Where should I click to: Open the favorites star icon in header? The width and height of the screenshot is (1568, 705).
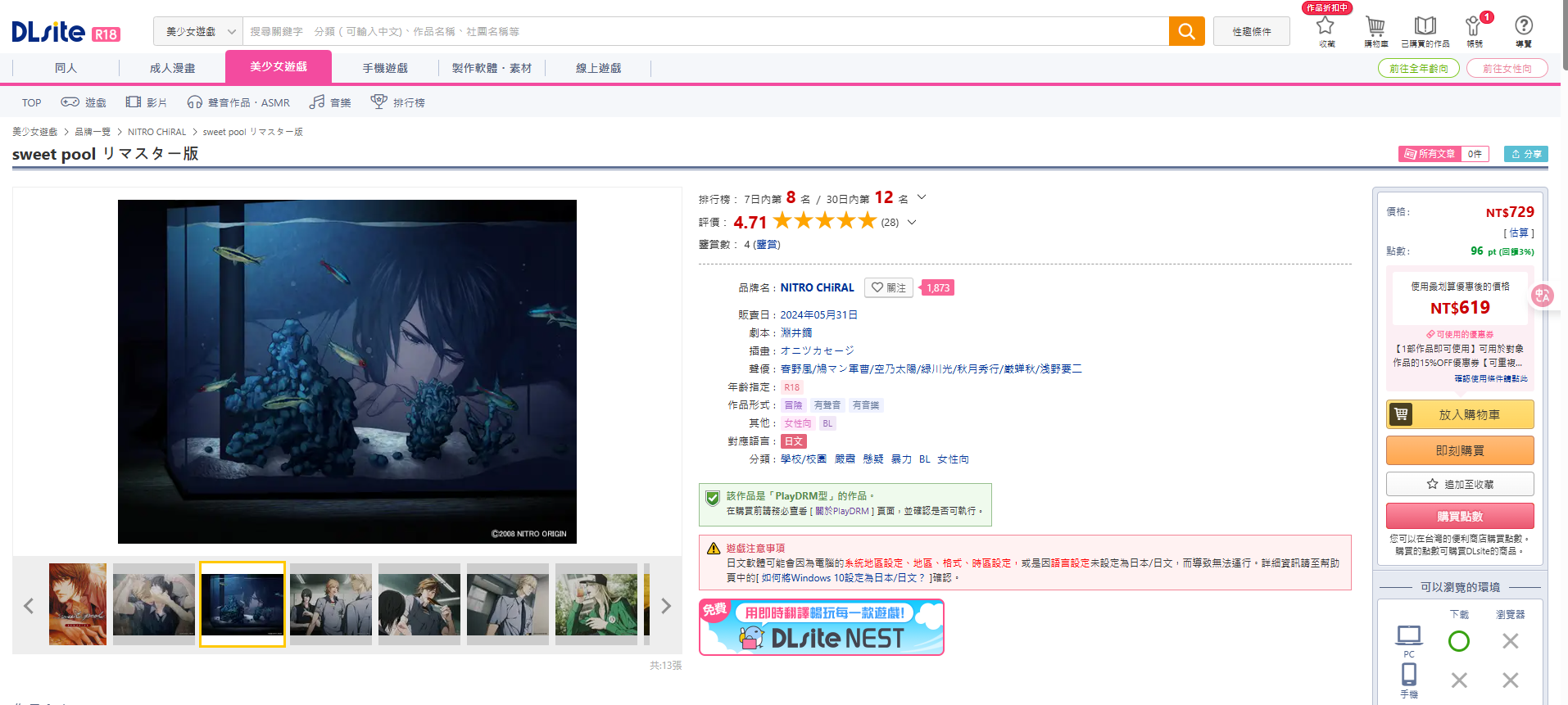[x=1326, y=29]
